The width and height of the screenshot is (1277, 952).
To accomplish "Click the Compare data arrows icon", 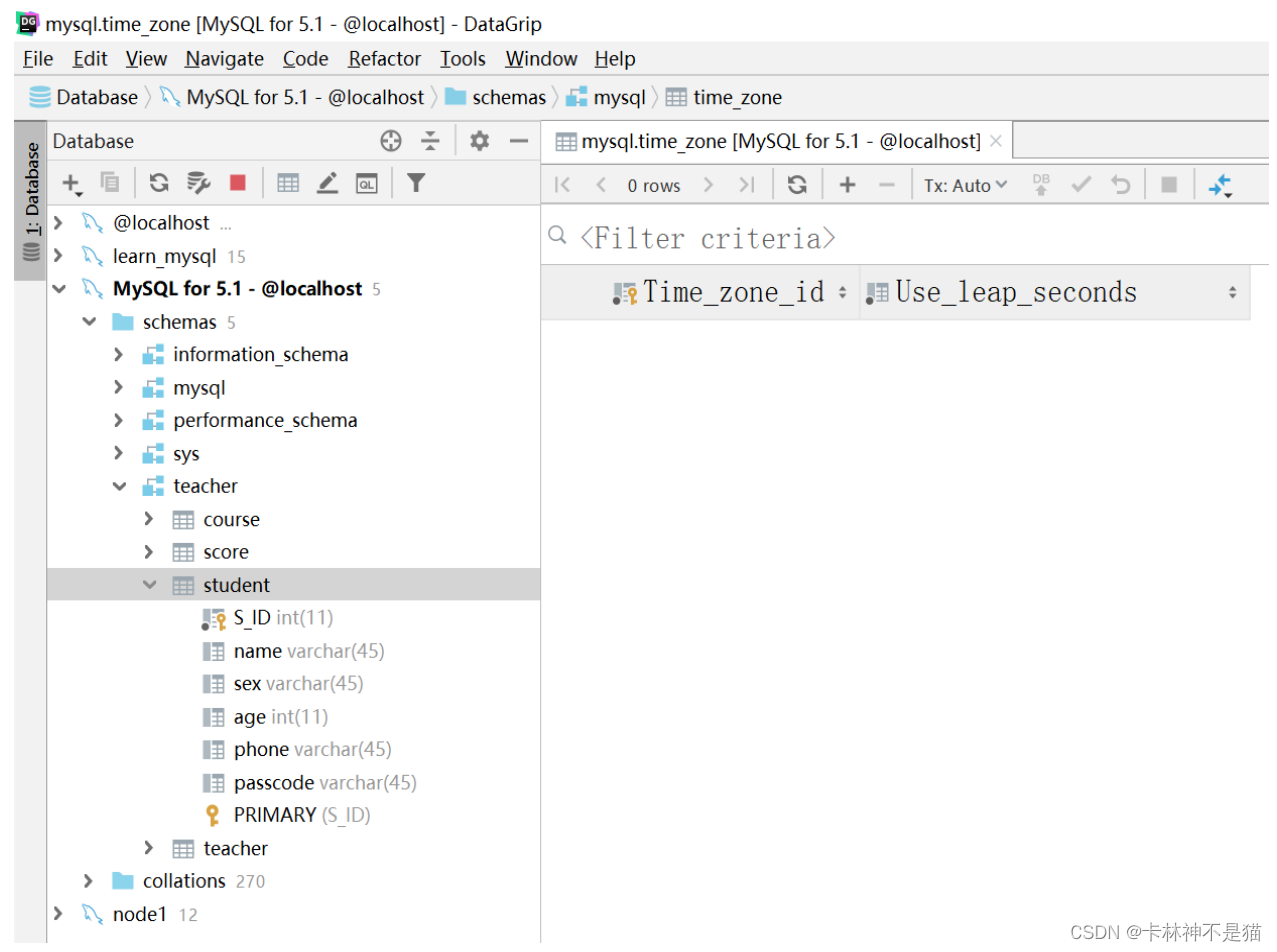I will (x=1220, y=185).
